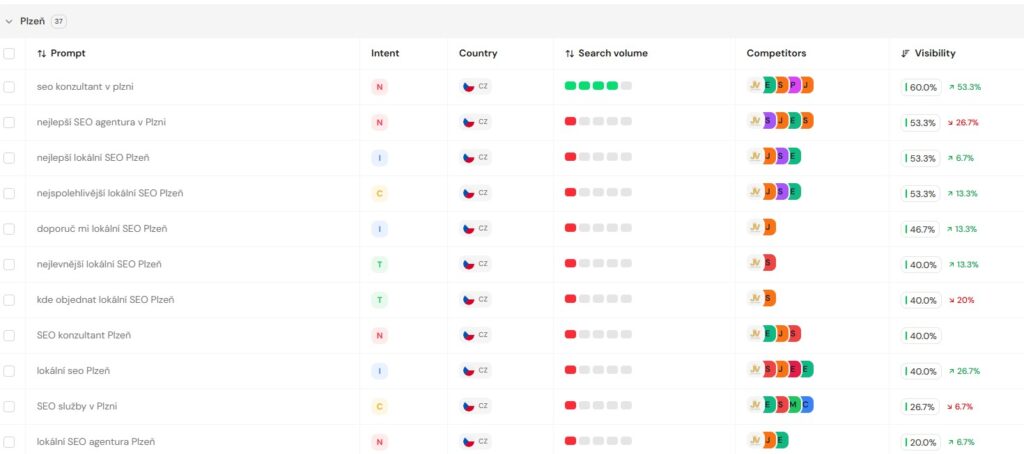
Task: Click search volume bar for 'SEO konzultant Plzeň'
Action: click(x=598, y=334)
